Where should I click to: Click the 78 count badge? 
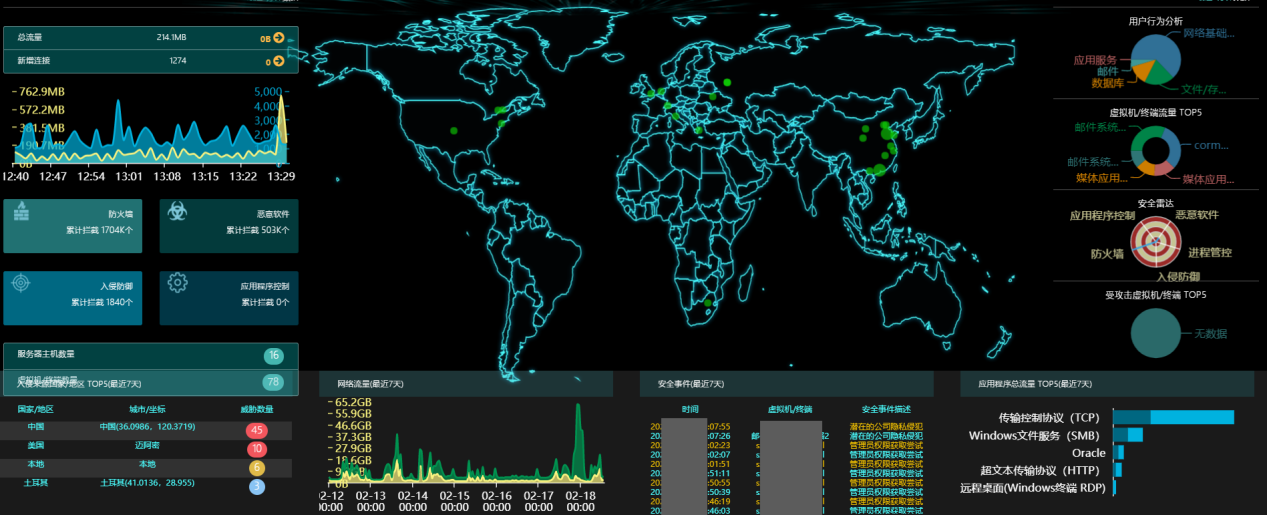[273, 382]
